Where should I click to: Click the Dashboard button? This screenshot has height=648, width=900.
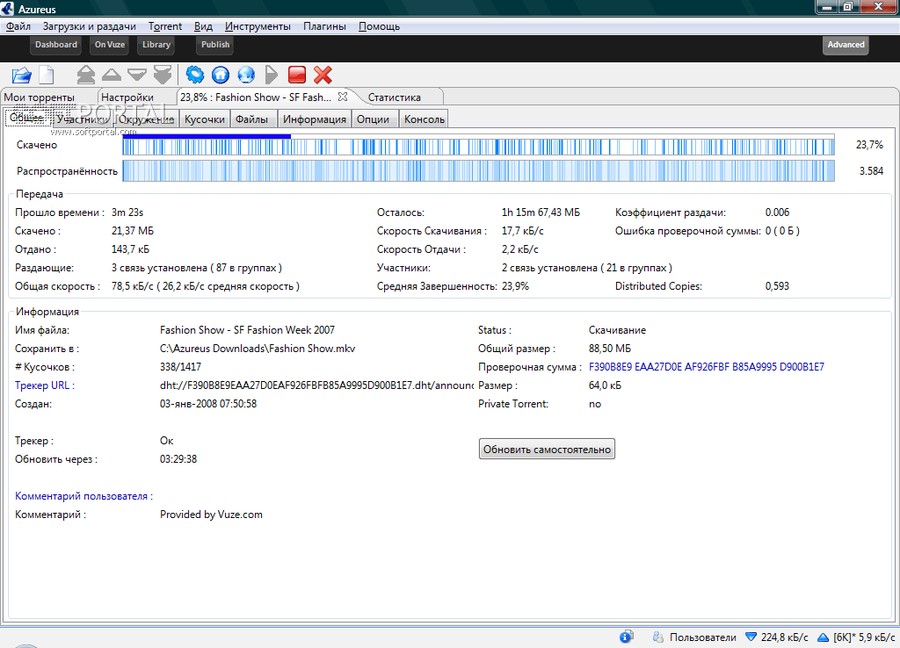[x=56, y=45]
